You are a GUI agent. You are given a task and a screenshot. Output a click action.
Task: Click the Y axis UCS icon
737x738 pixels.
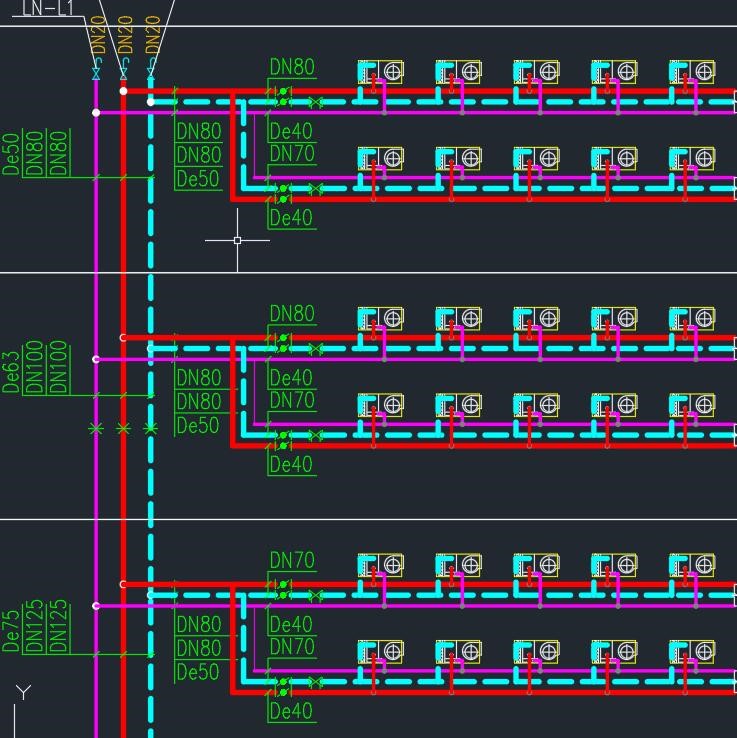click(x=23, y=692)
